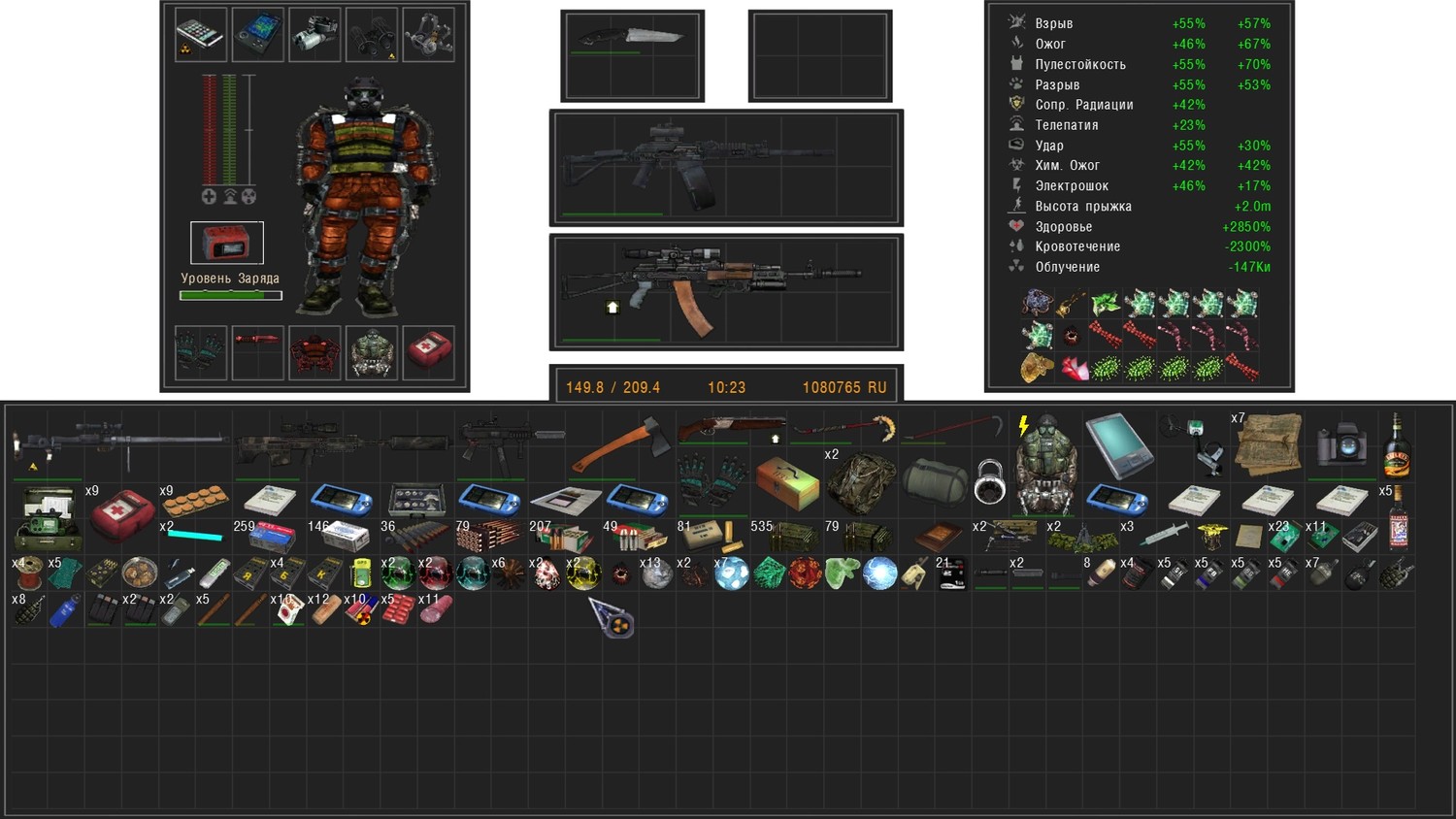Select the red first-aid kit quick slot

point(428,352)
